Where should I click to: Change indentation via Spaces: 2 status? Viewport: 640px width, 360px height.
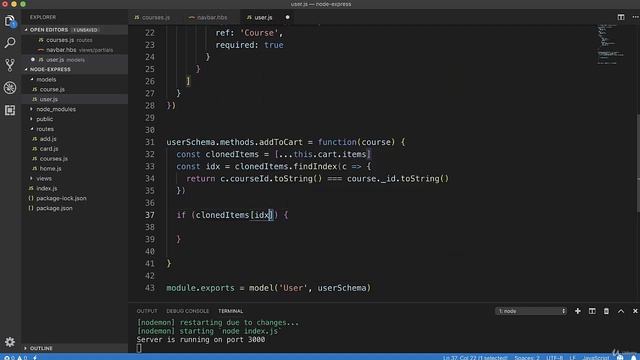527,357
